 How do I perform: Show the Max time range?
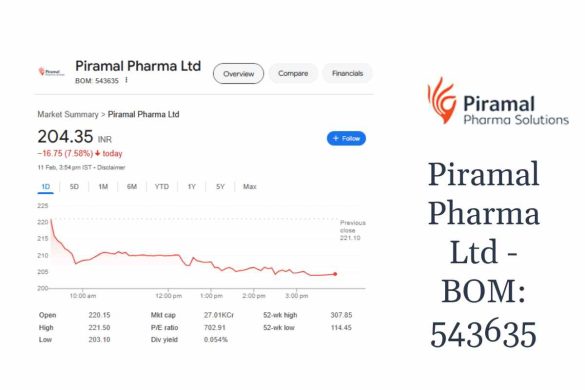pyautogui.click(x=250, y=187)
